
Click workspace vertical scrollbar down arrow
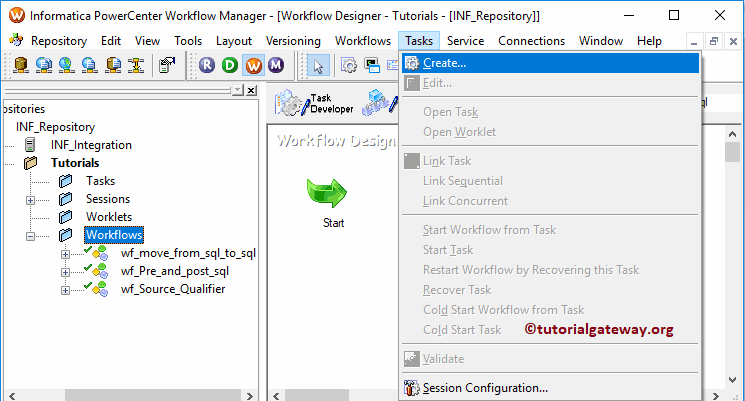pyautogui.click(x=732, y=380)
